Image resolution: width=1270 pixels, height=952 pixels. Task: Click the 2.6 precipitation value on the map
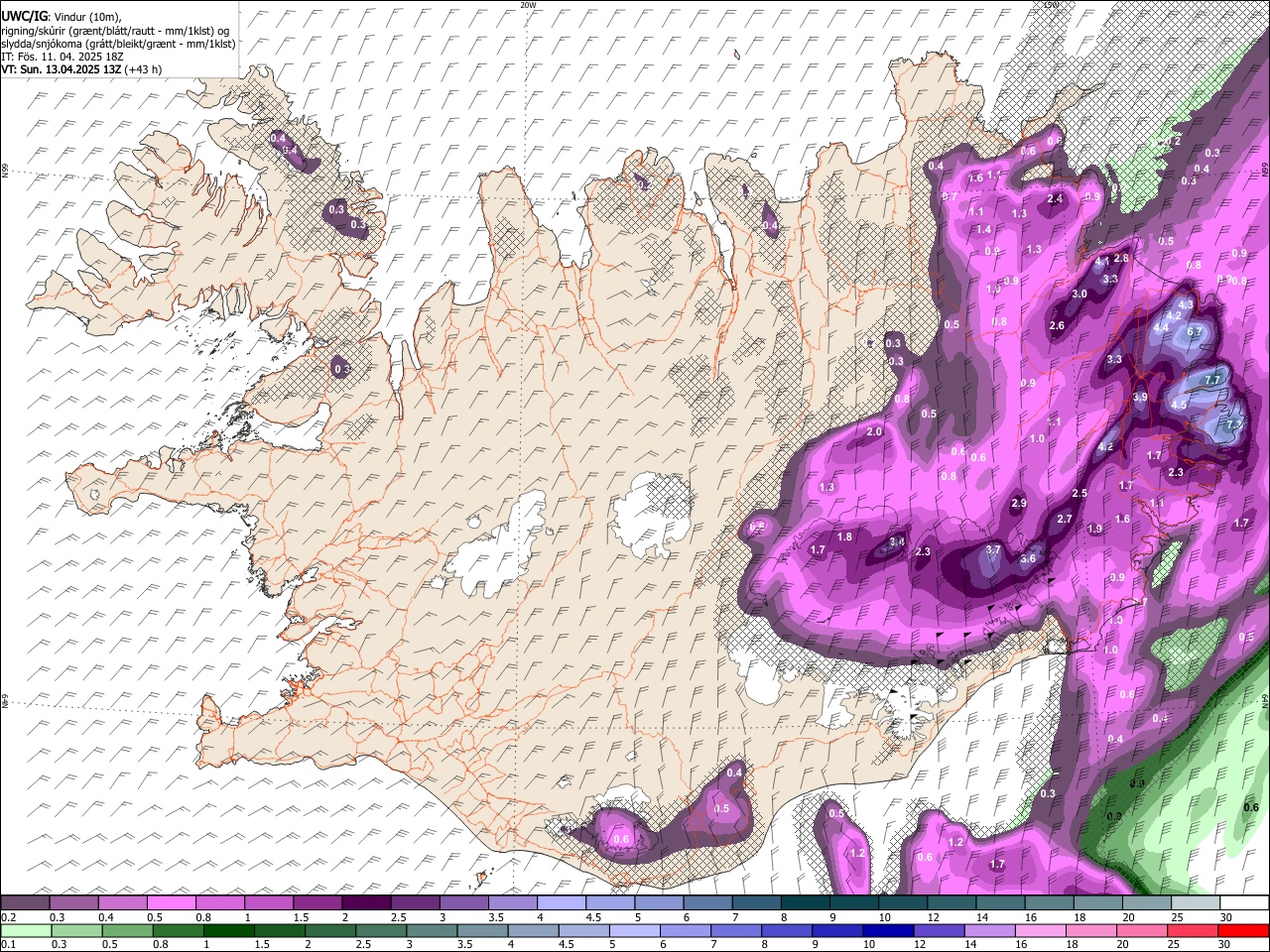point(1057,326)
